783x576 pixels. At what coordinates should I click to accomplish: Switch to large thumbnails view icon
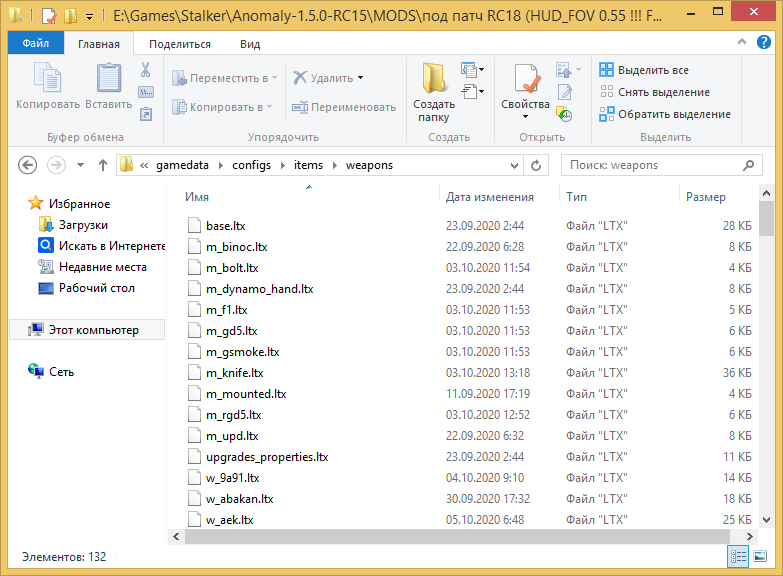coord(761,556)
